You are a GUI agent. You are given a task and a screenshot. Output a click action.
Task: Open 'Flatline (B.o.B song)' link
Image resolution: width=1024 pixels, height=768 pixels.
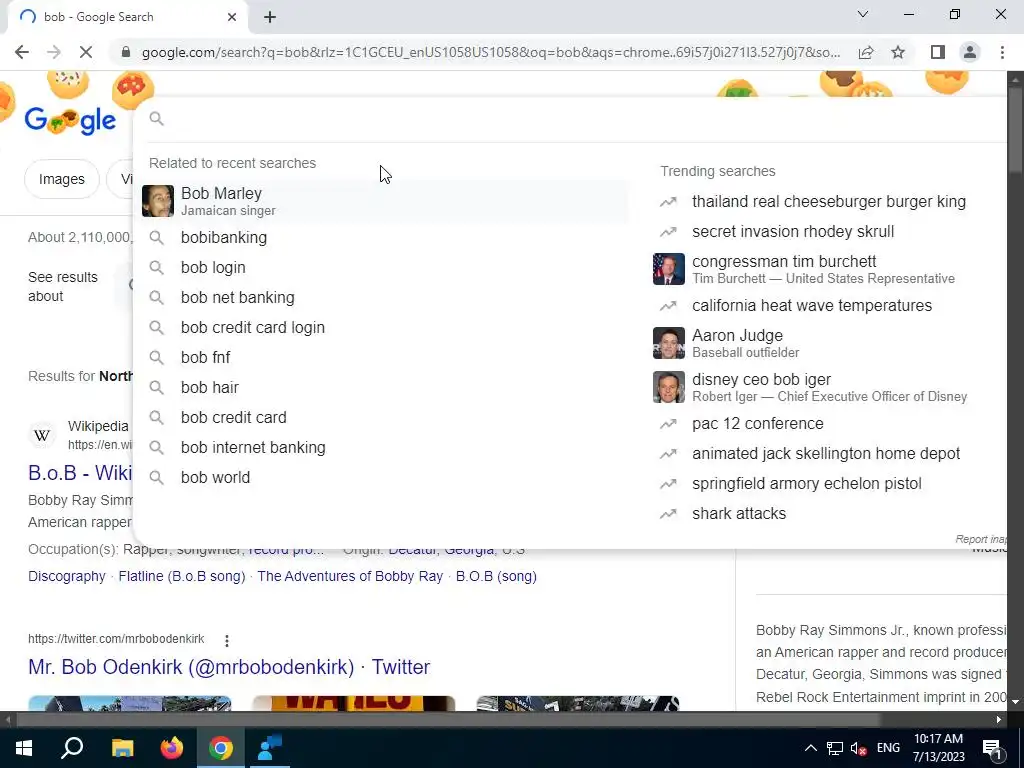182,577
